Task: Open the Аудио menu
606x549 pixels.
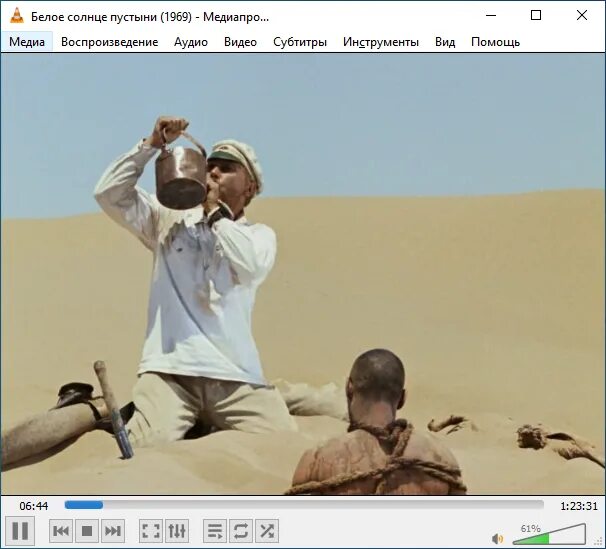Action: click(191, 42)
